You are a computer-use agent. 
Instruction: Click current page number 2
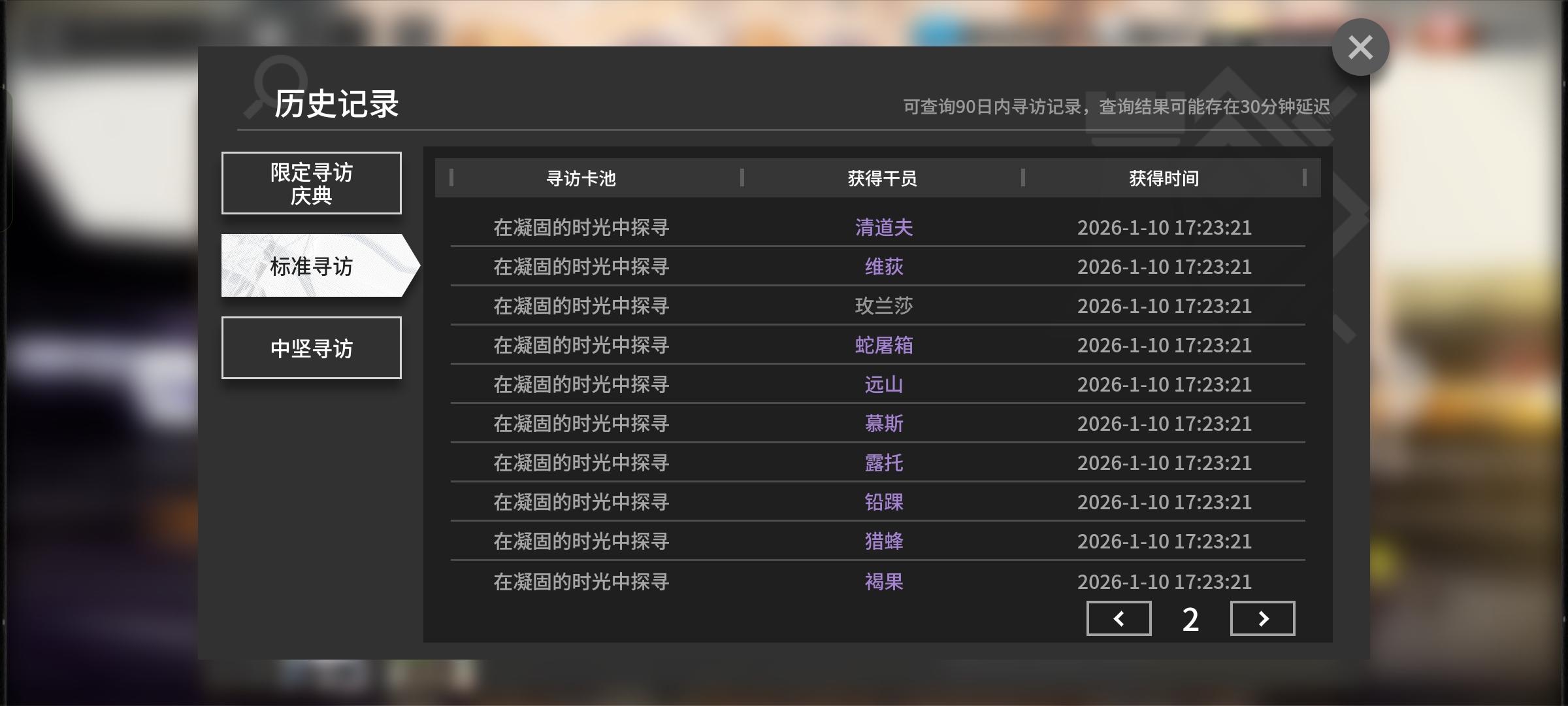(1190, 619)
